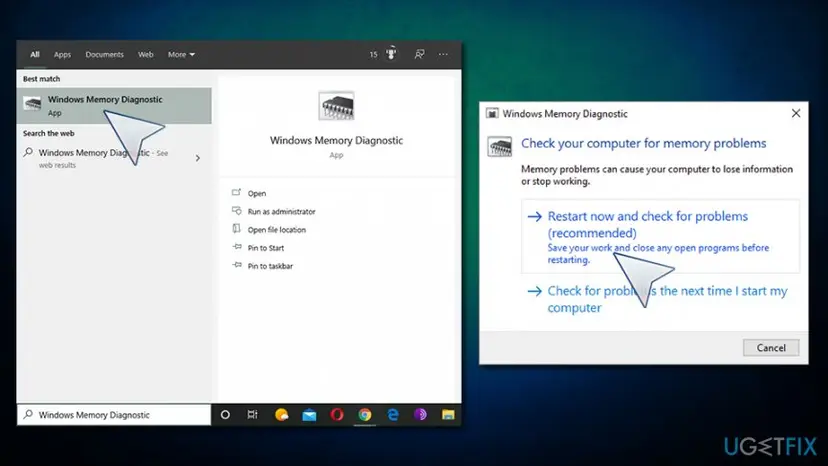The width and height of the screenshot is (828, 466).
Task: Click the Search the web heading text
Action: point(49,133)
